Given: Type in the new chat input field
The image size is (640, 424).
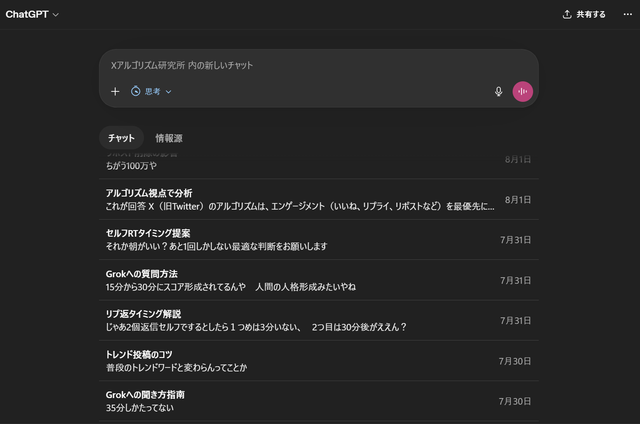Looking at the screenshot, I should pyautogui.click(x=300, y=65).
